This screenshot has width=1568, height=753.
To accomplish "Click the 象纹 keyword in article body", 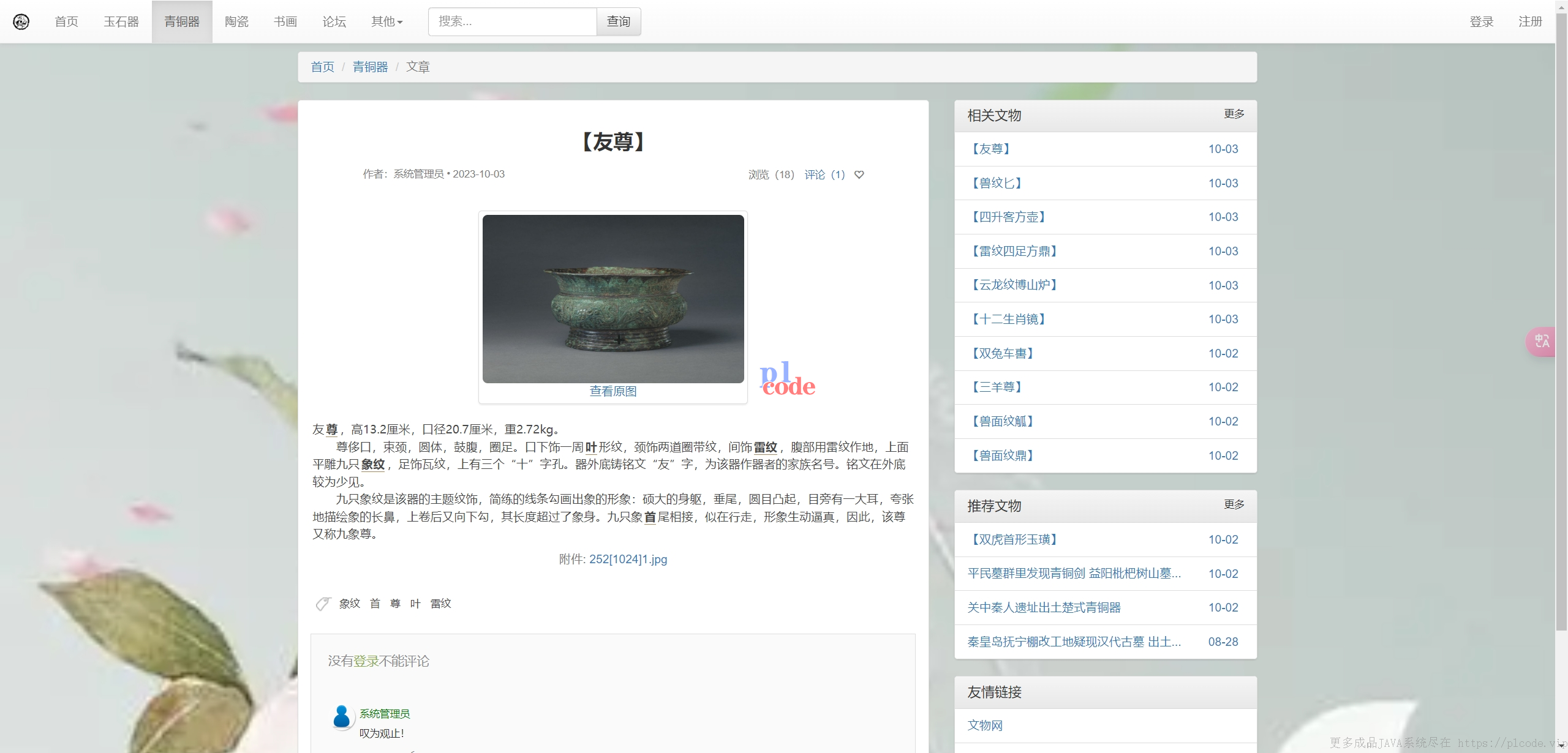I will (x=373, y=464).
